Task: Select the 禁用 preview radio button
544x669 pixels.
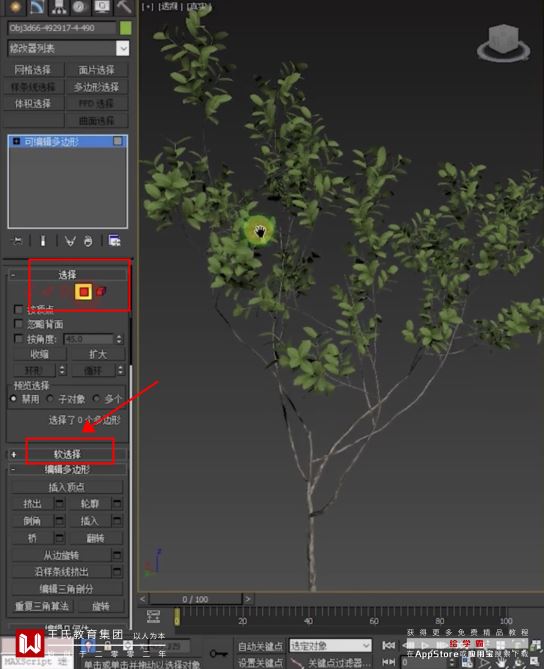Action: click(13, 398)
